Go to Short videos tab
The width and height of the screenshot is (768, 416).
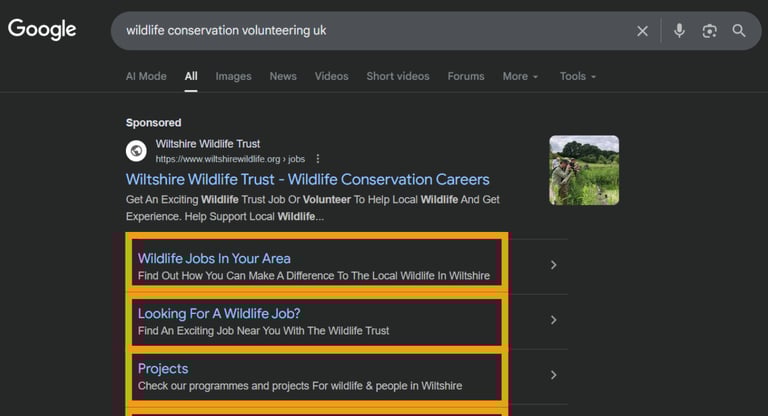tap(398, 76)
